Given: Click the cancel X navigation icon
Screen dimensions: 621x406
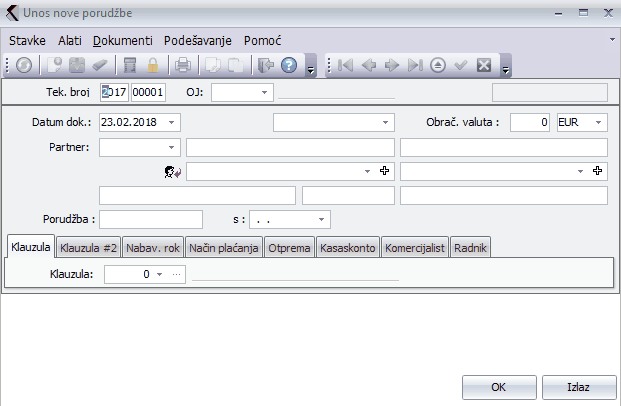Looking at the screenshot, I should [x=484, y=65].
